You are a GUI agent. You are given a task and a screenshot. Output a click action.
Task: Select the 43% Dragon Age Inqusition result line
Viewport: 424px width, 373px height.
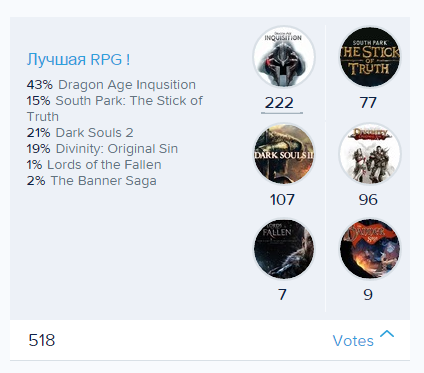tap(111, 85)
